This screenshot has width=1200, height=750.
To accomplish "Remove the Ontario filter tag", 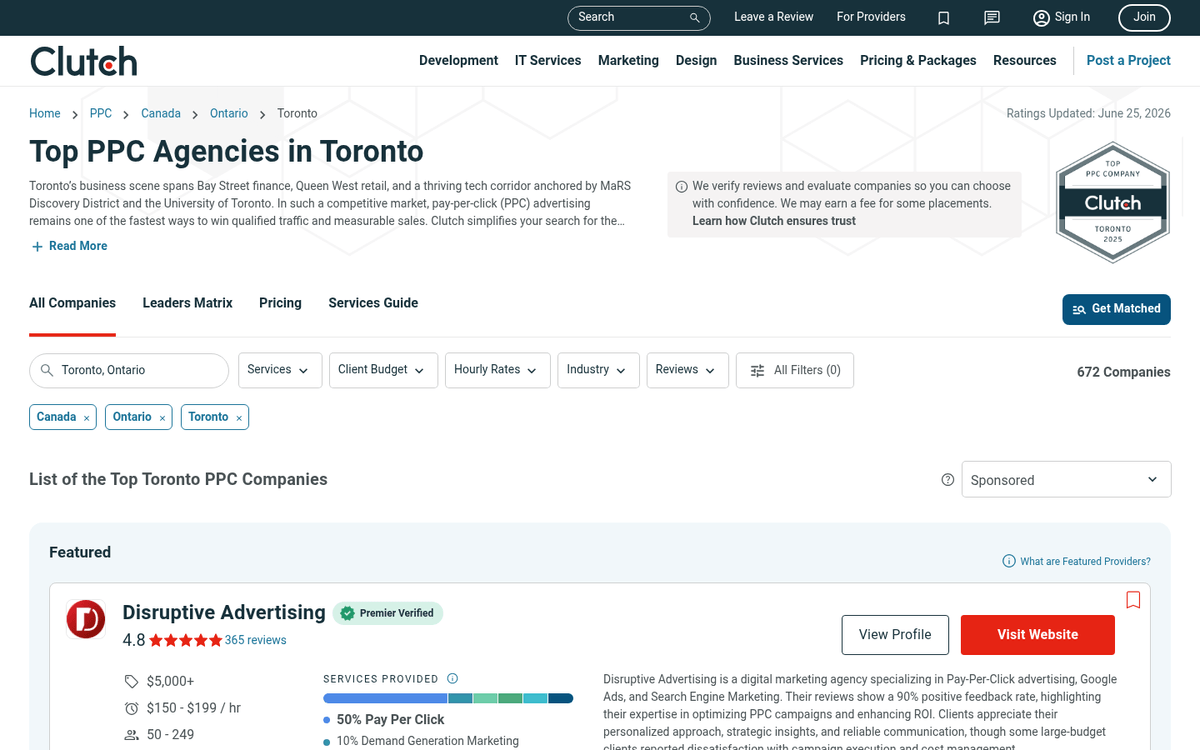I will tap(162, 418).
